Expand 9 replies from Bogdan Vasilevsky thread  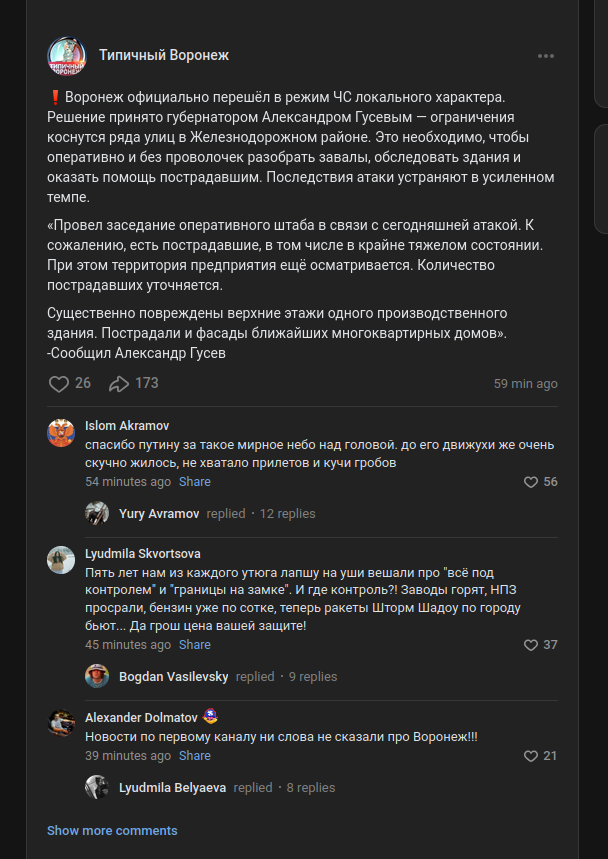[313, 677]
